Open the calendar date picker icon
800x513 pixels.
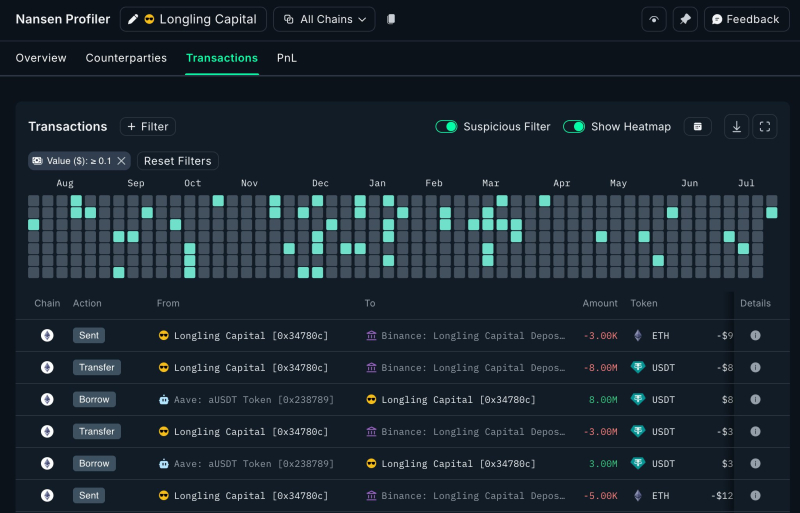tap(697, 127)
